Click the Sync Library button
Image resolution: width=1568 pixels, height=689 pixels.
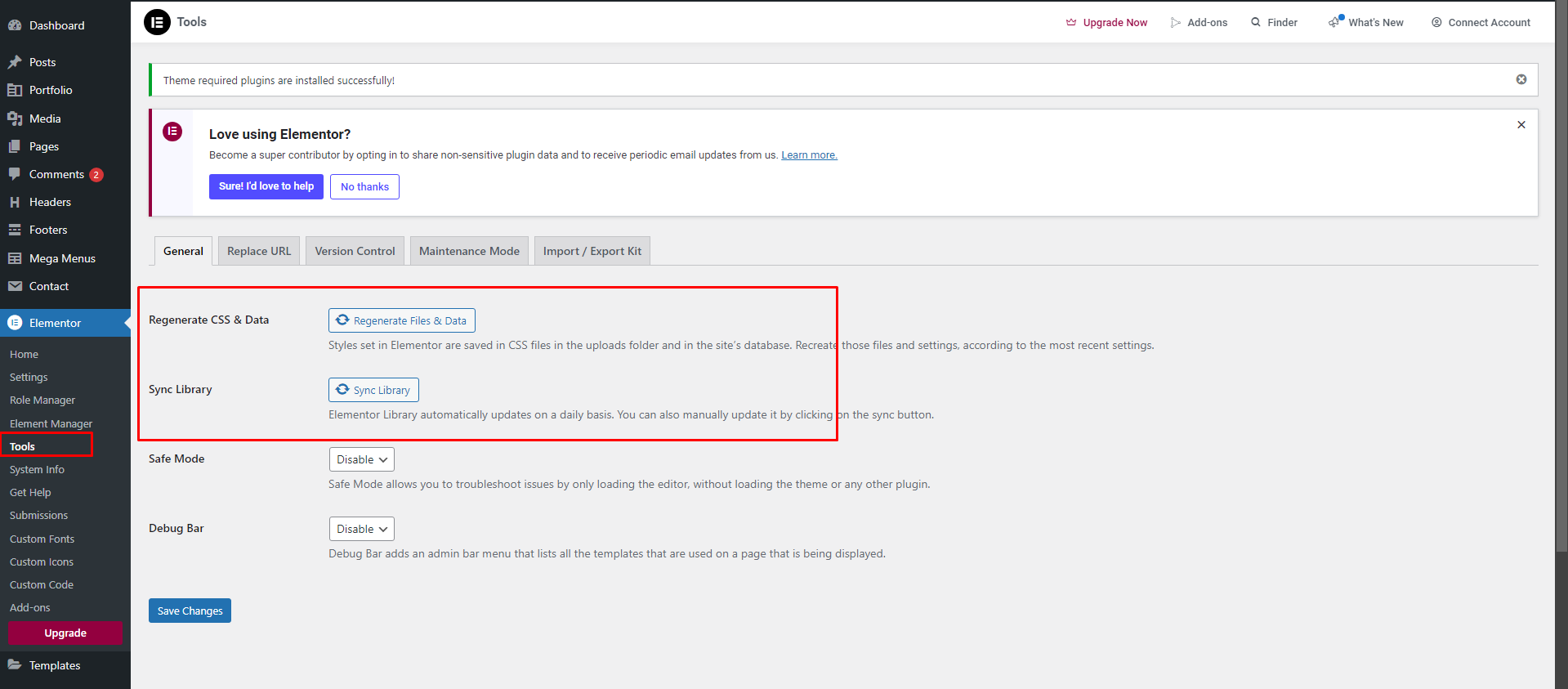[x=373, y=390]
